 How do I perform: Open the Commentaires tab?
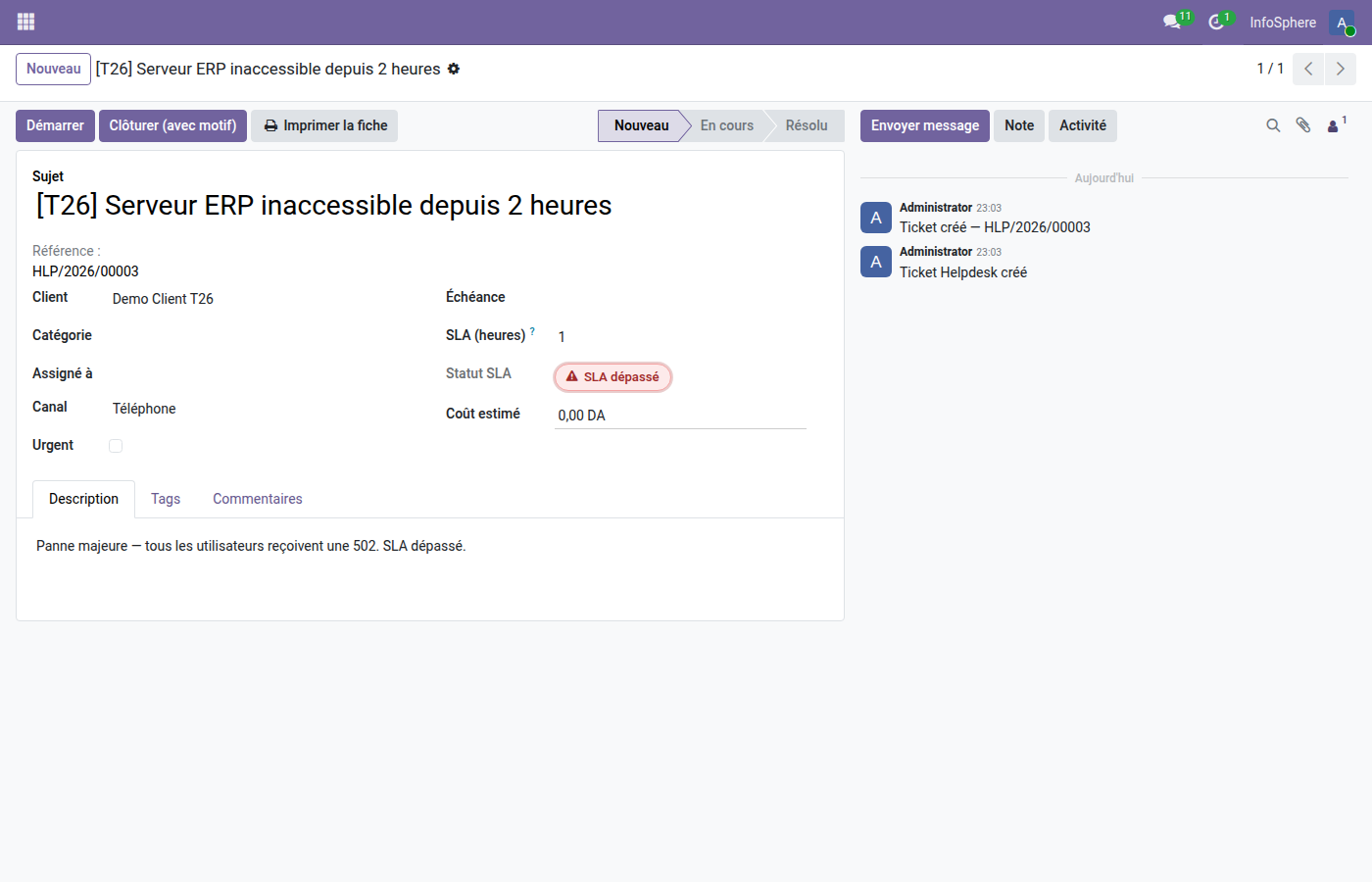[257, 499]
